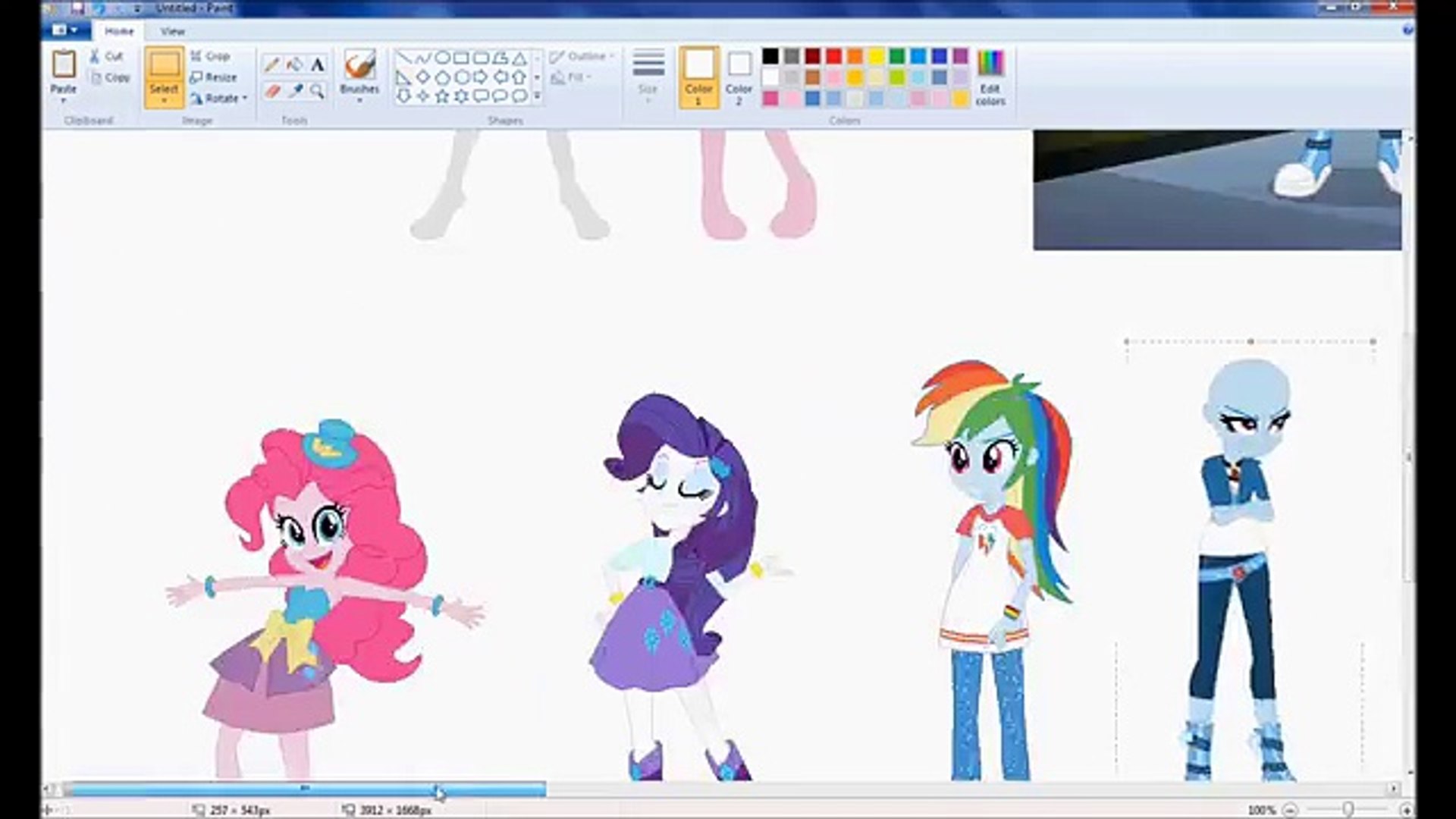Pick the Color picker eyedropper tool
Screen dimensions: 1456x819
295,92
